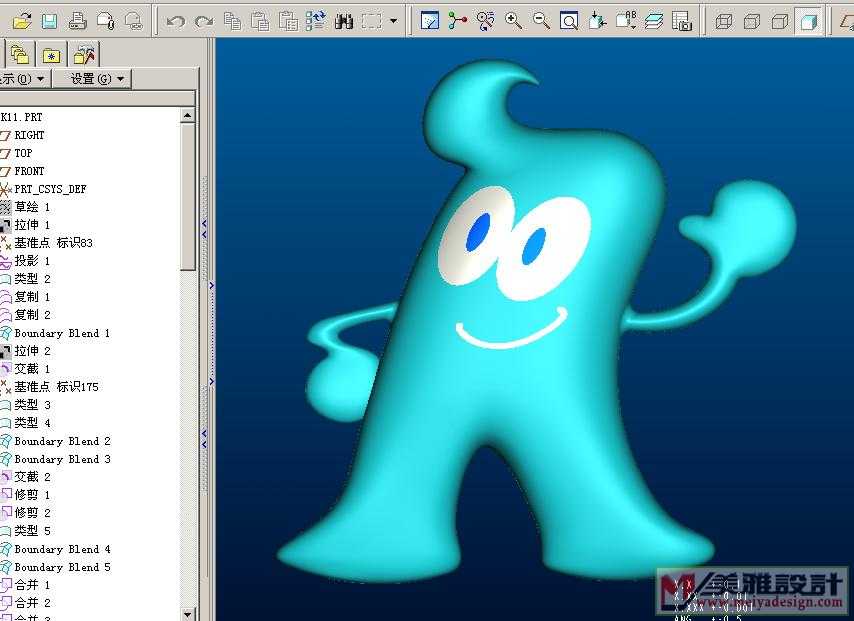The width and height of the screenshot is (854, 621).
Task: Click model tree scrollbar down arrow
Action: click(x=187, y=614)
